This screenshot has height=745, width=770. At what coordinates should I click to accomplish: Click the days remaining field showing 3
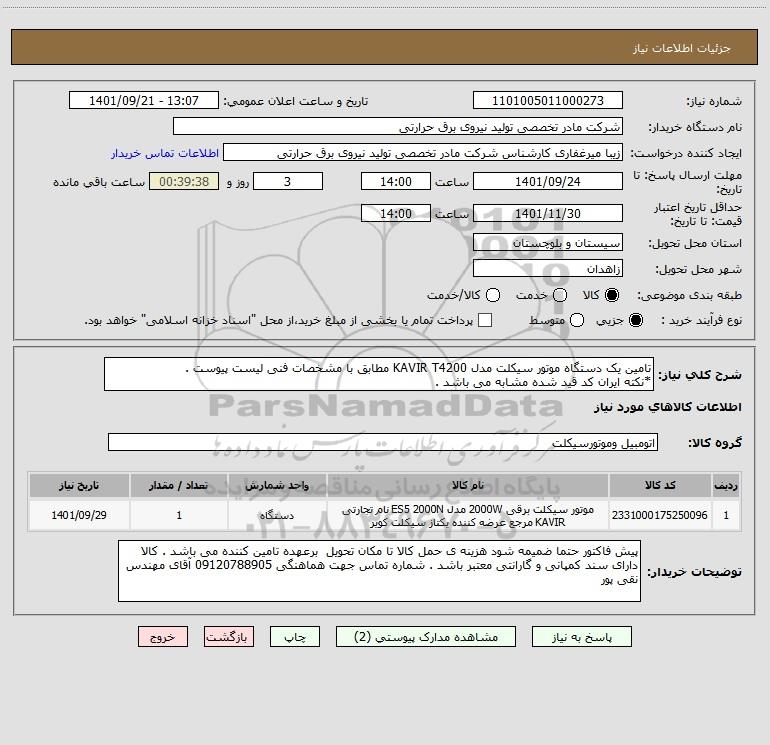tap(288, 181)
